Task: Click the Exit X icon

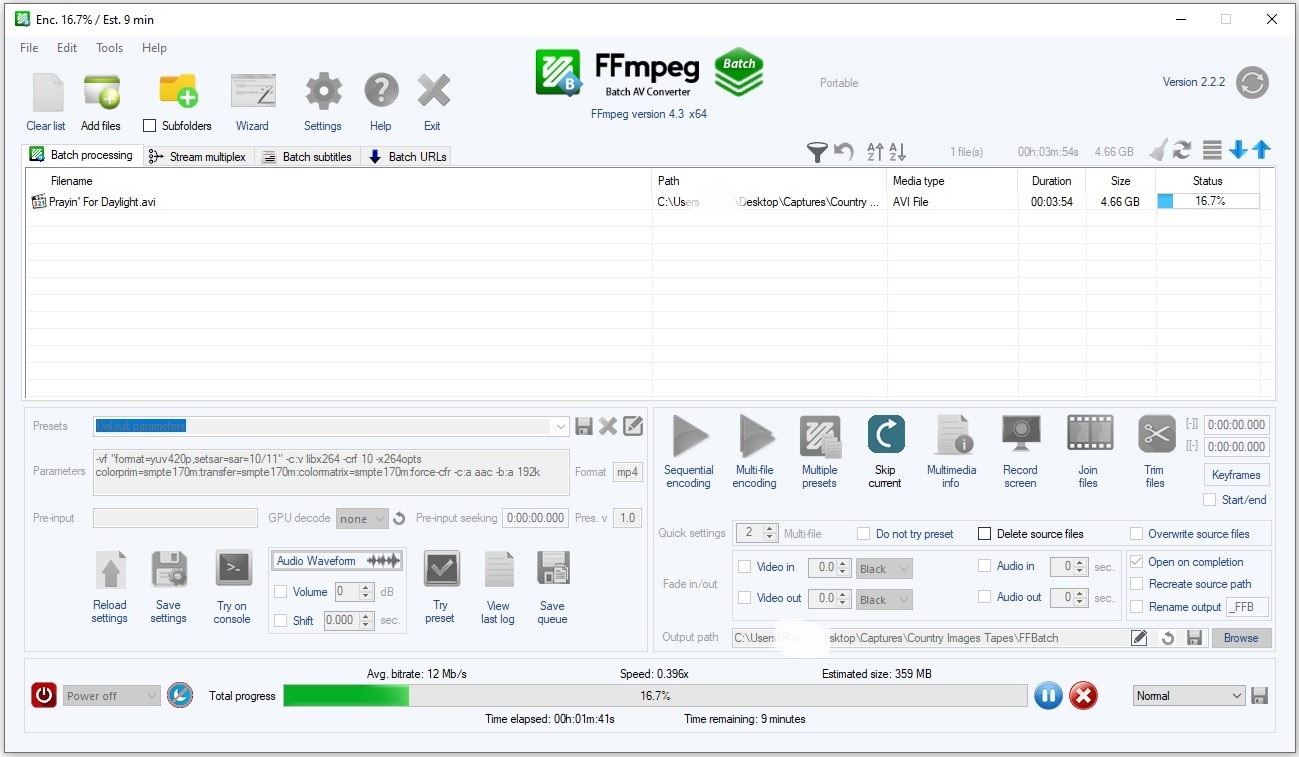Action: 433,91
